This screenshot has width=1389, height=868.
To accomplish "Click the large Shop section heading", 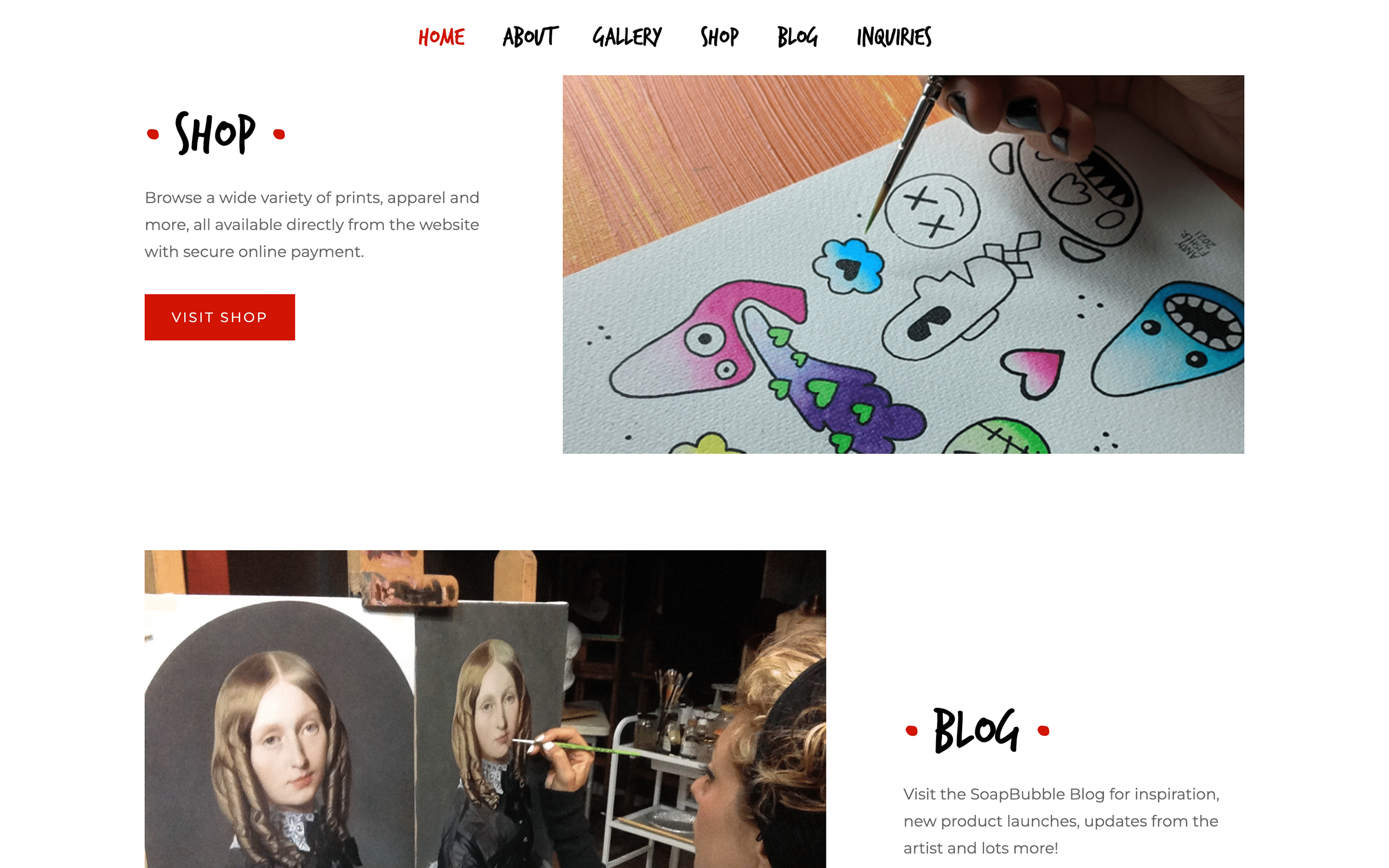I will (215, 133).
